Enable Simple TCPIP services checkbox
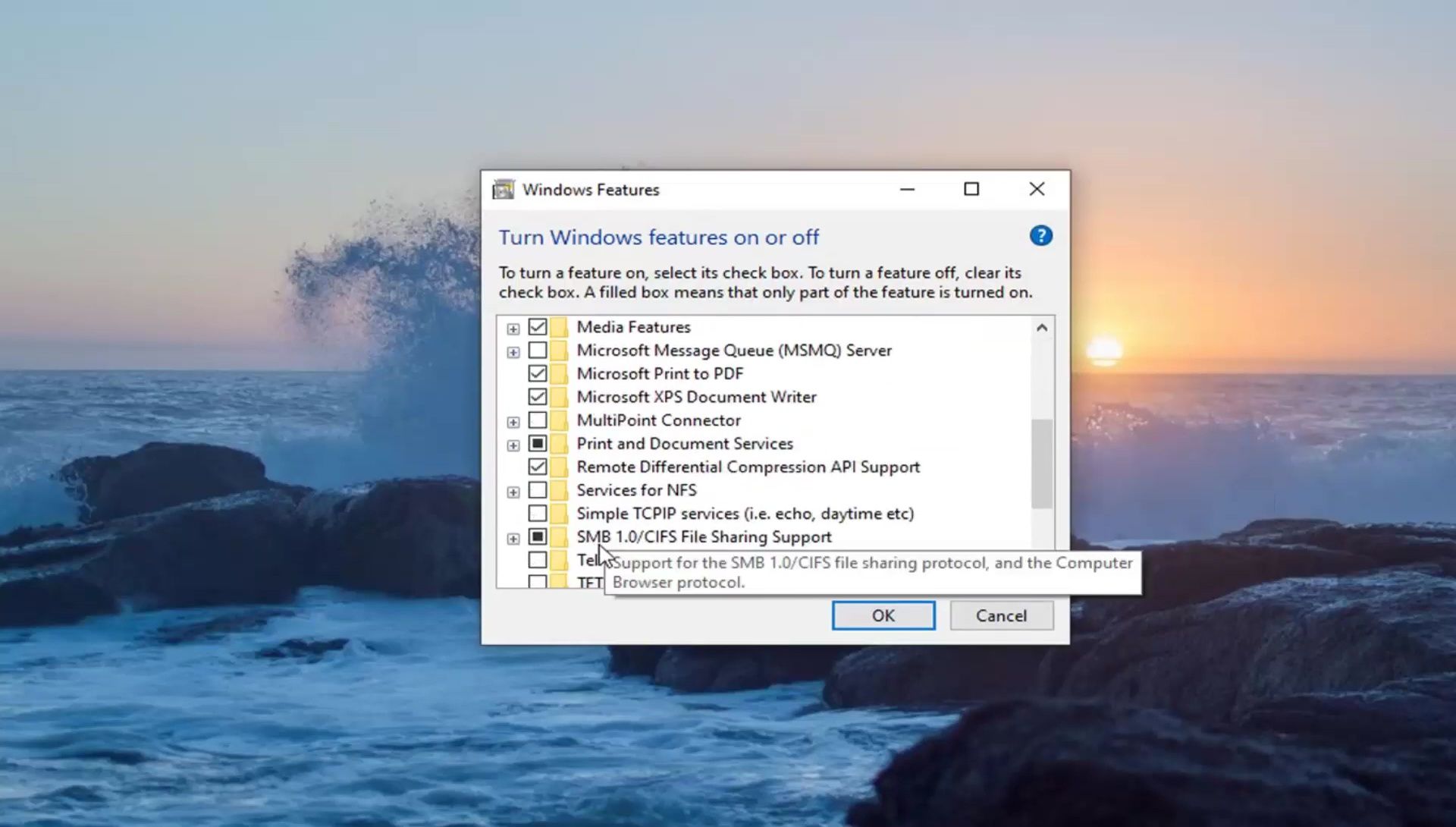This screenshot has height=827, width=1456. 538,514
